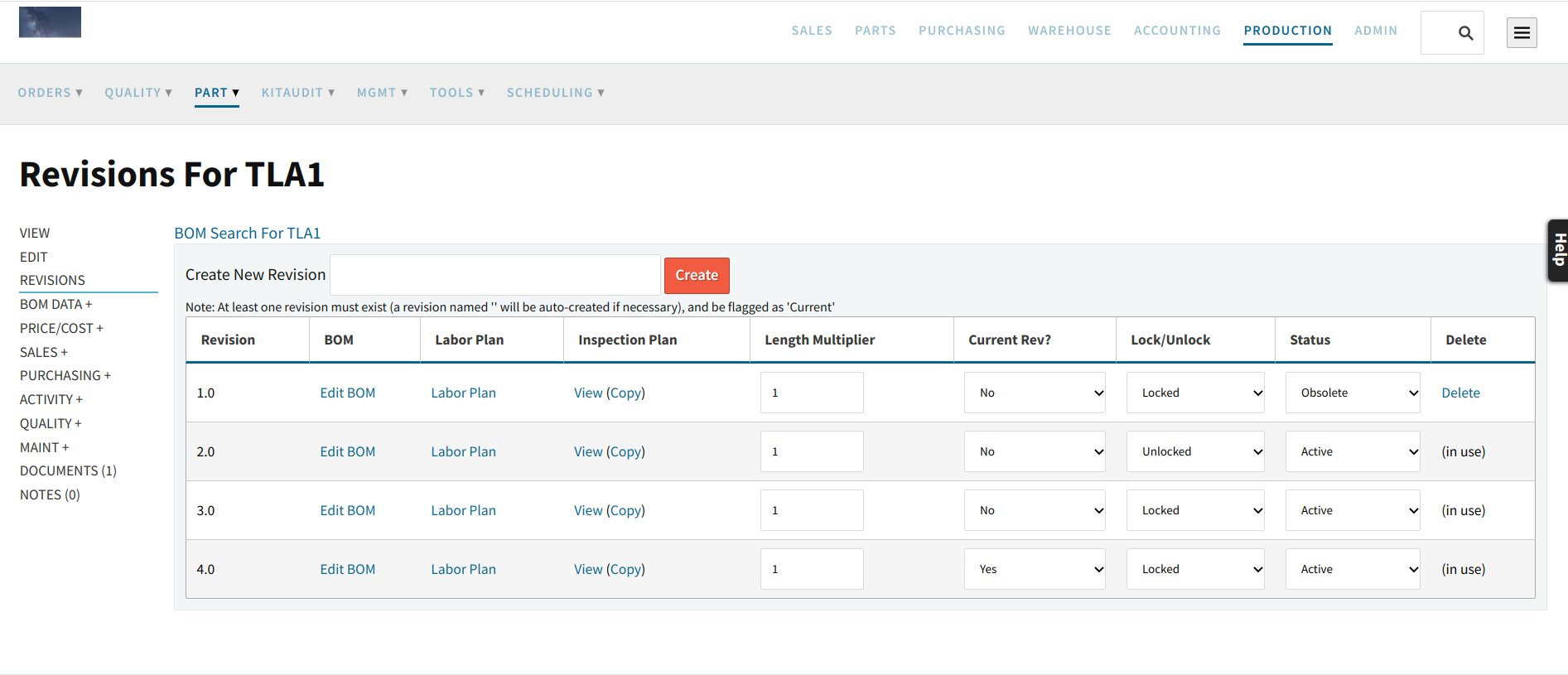Open Edit BOM for revision 1.0

pyautogui.click(x=348, y=393)
